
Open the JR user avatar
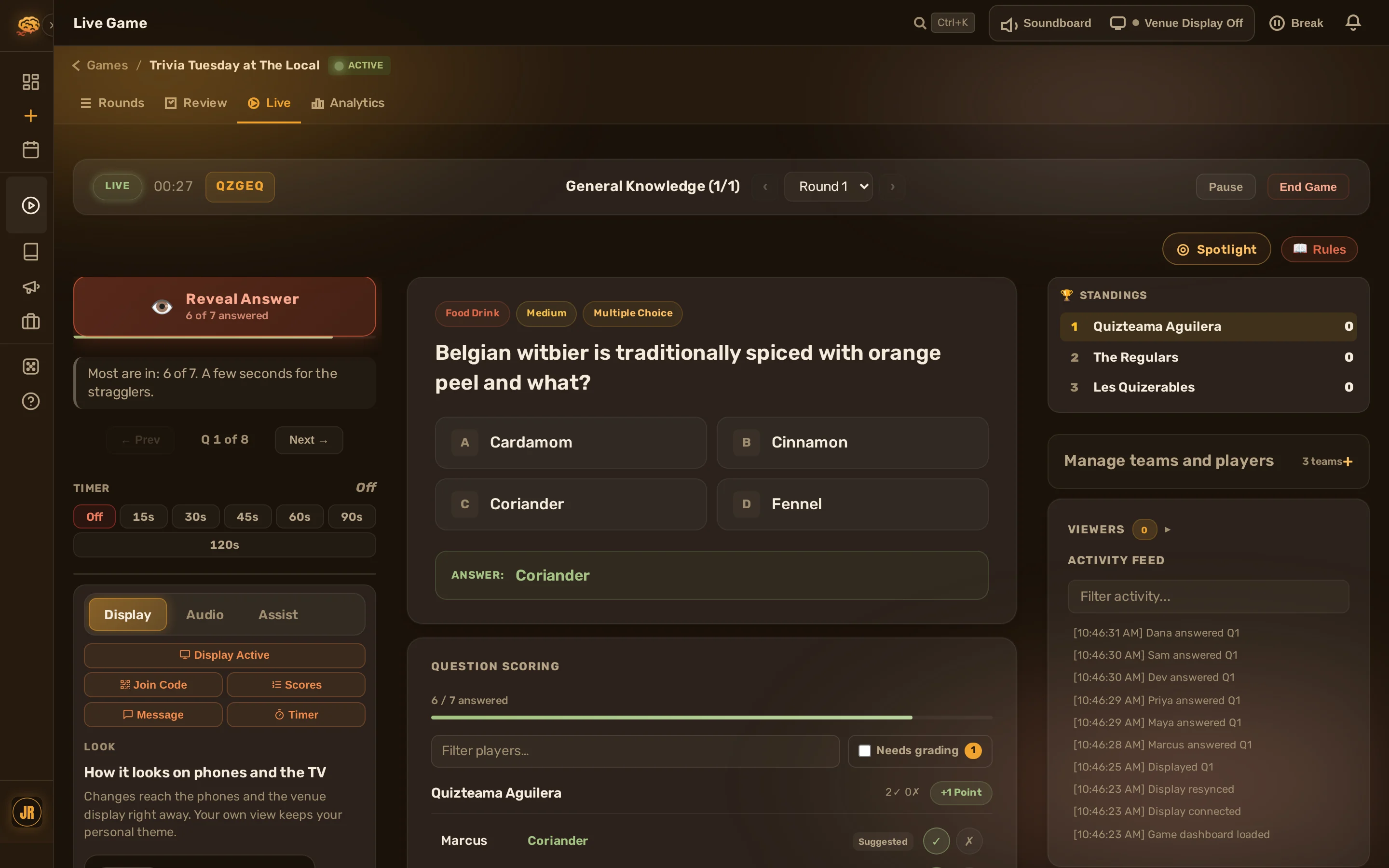point(27,812)
